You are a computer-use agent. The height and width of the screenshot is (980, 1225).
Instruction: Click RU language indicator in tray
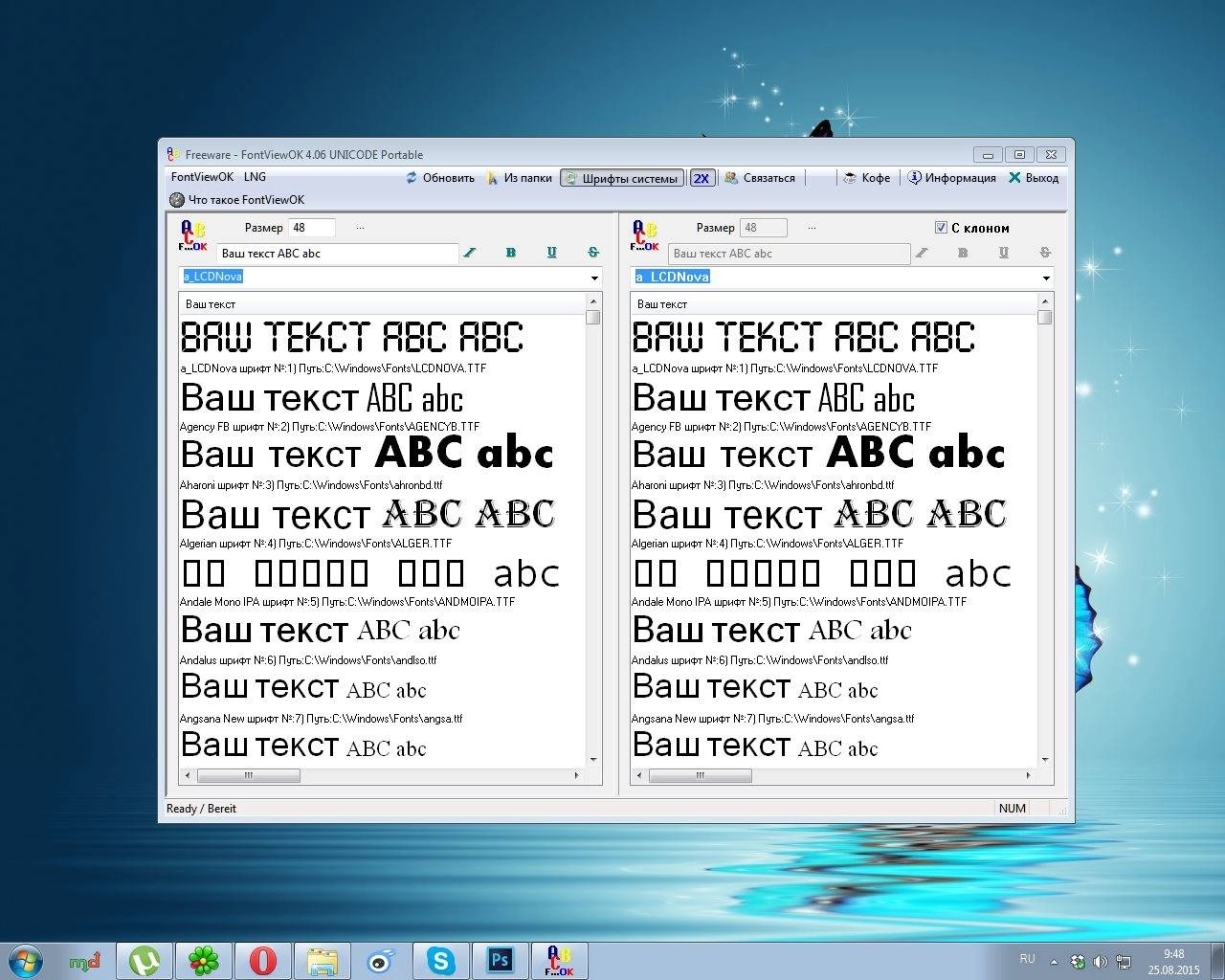[x=1027, y=958]
